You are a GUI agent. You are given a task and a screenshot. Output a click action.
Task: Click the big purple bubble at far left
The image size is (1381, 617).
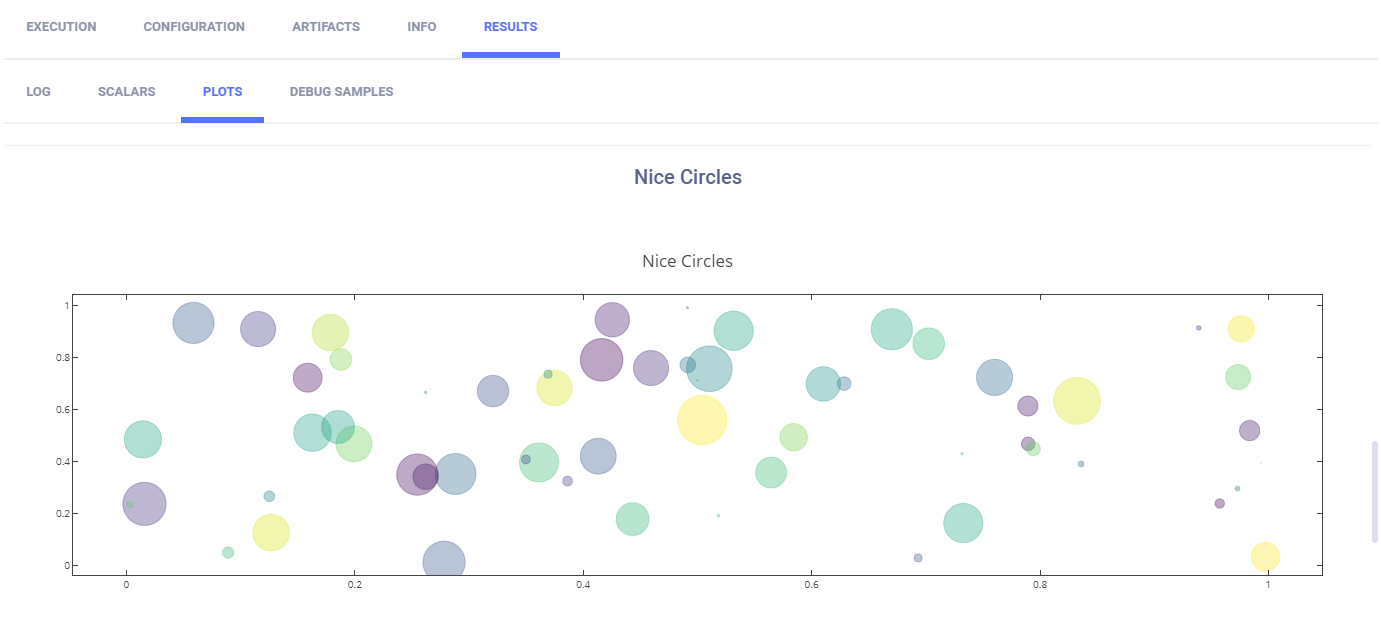click(x=144, y=503)
